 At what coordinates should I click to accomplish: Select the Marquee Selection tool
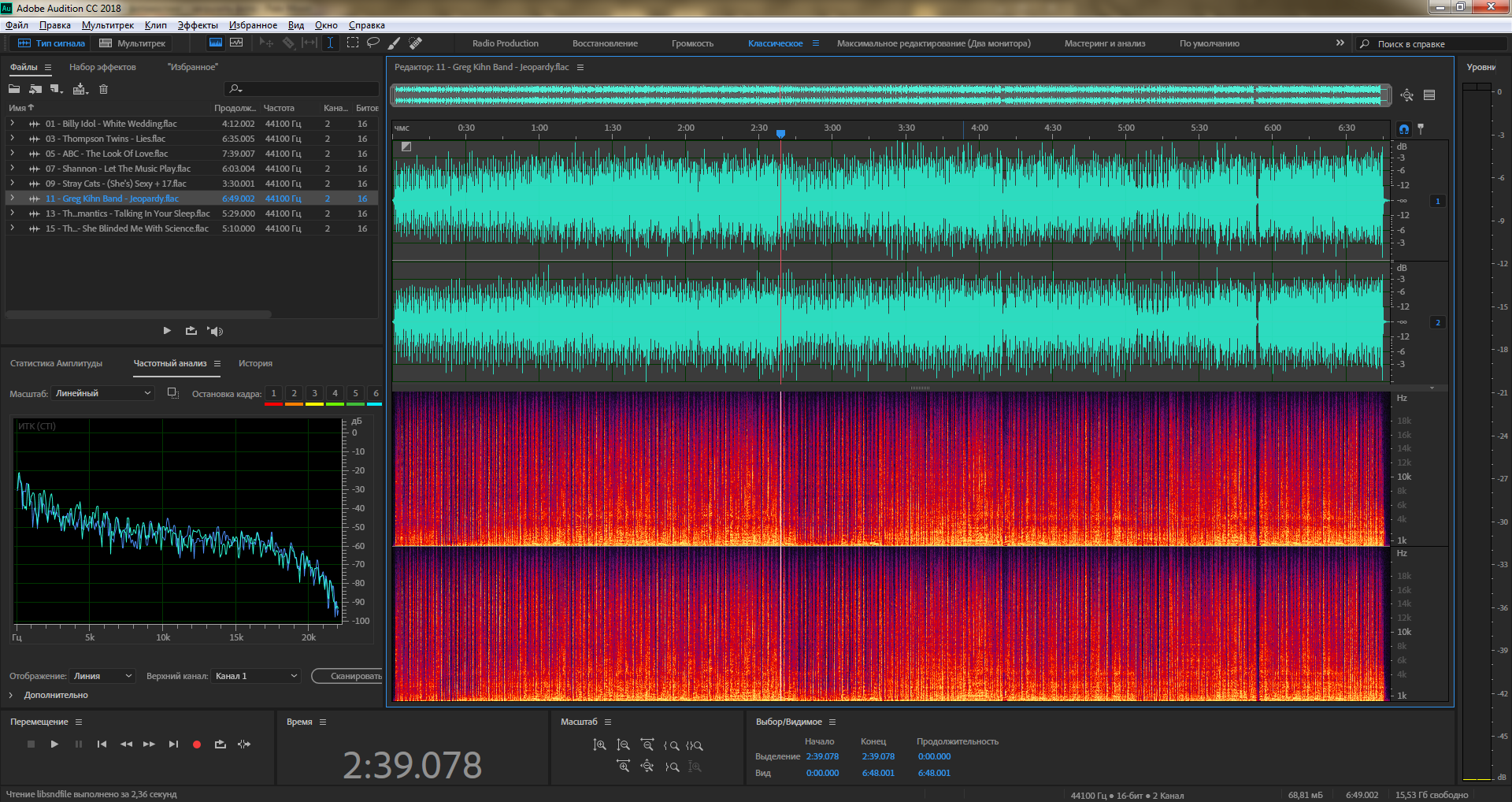tap(352, 43)
